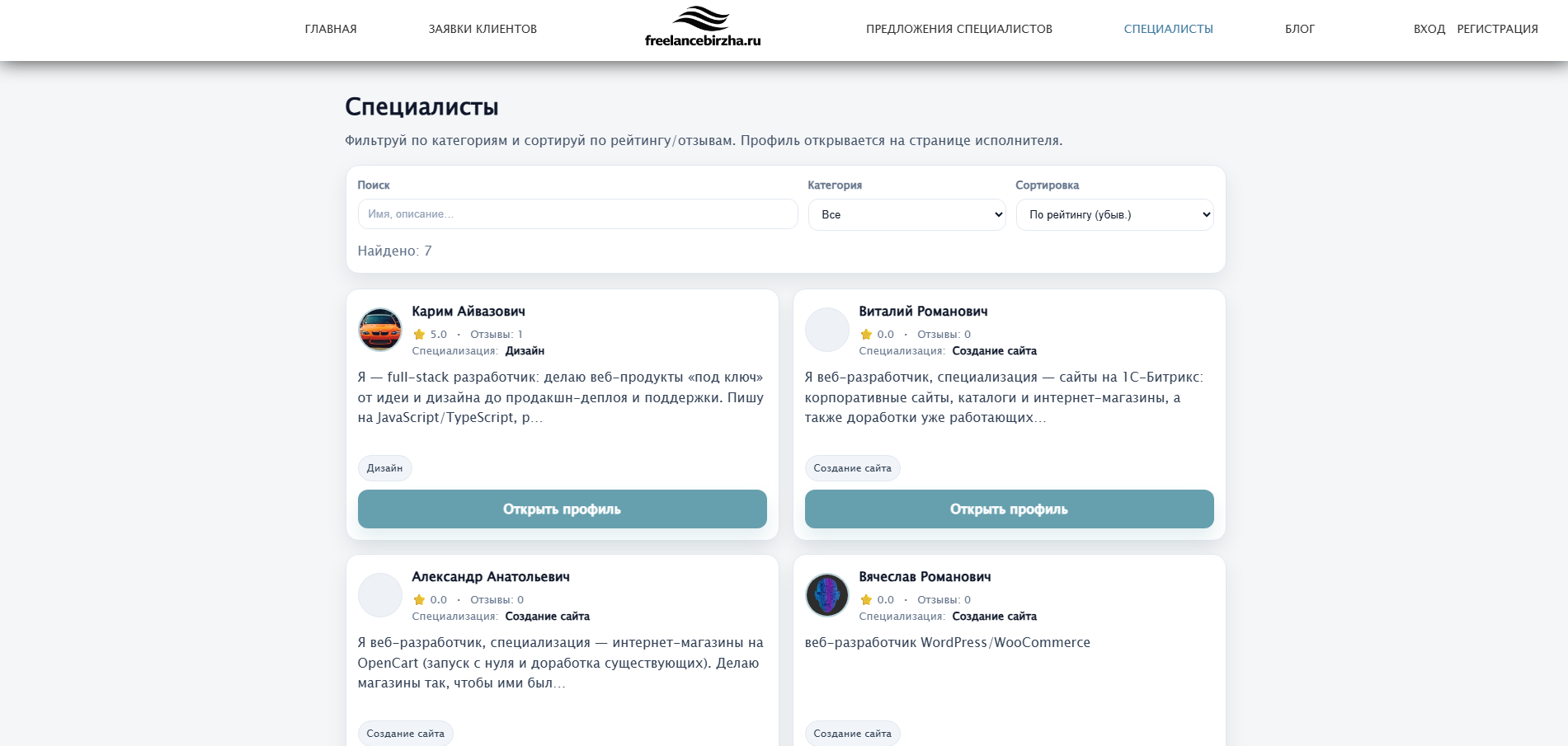Navigate to Предложения специалистов
Screen dimensions: 1568x746
coord(958,29)
